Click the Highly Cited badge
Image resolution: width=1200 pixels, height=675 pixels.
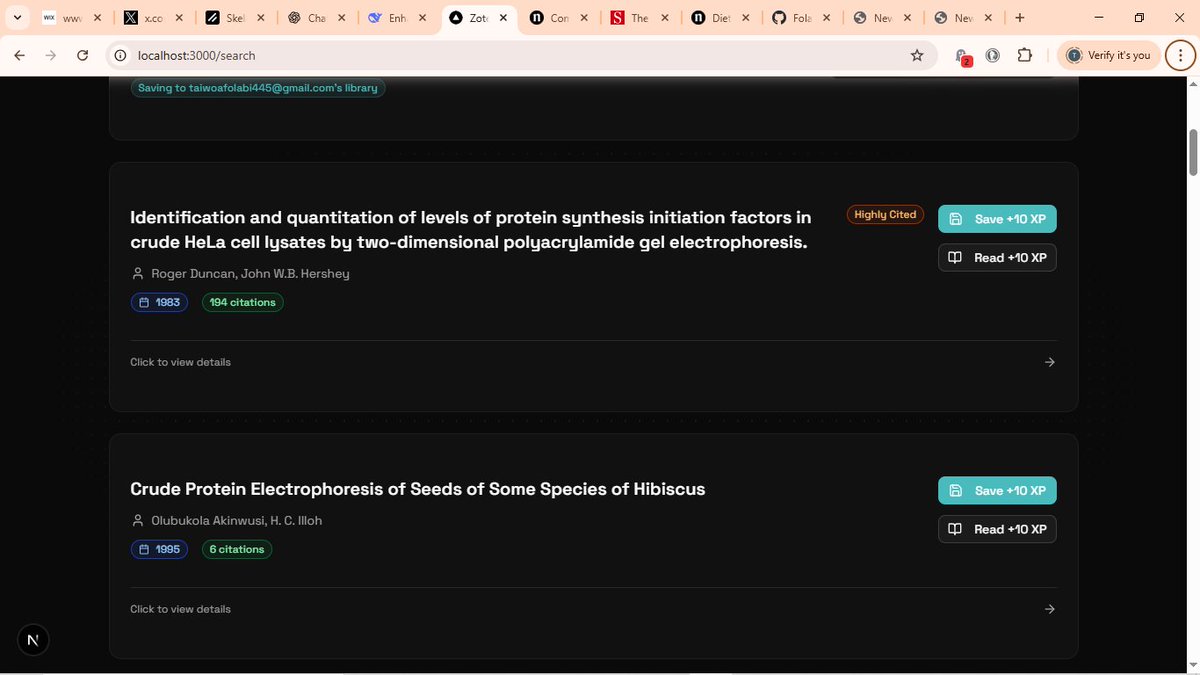[x=885, y=215]
